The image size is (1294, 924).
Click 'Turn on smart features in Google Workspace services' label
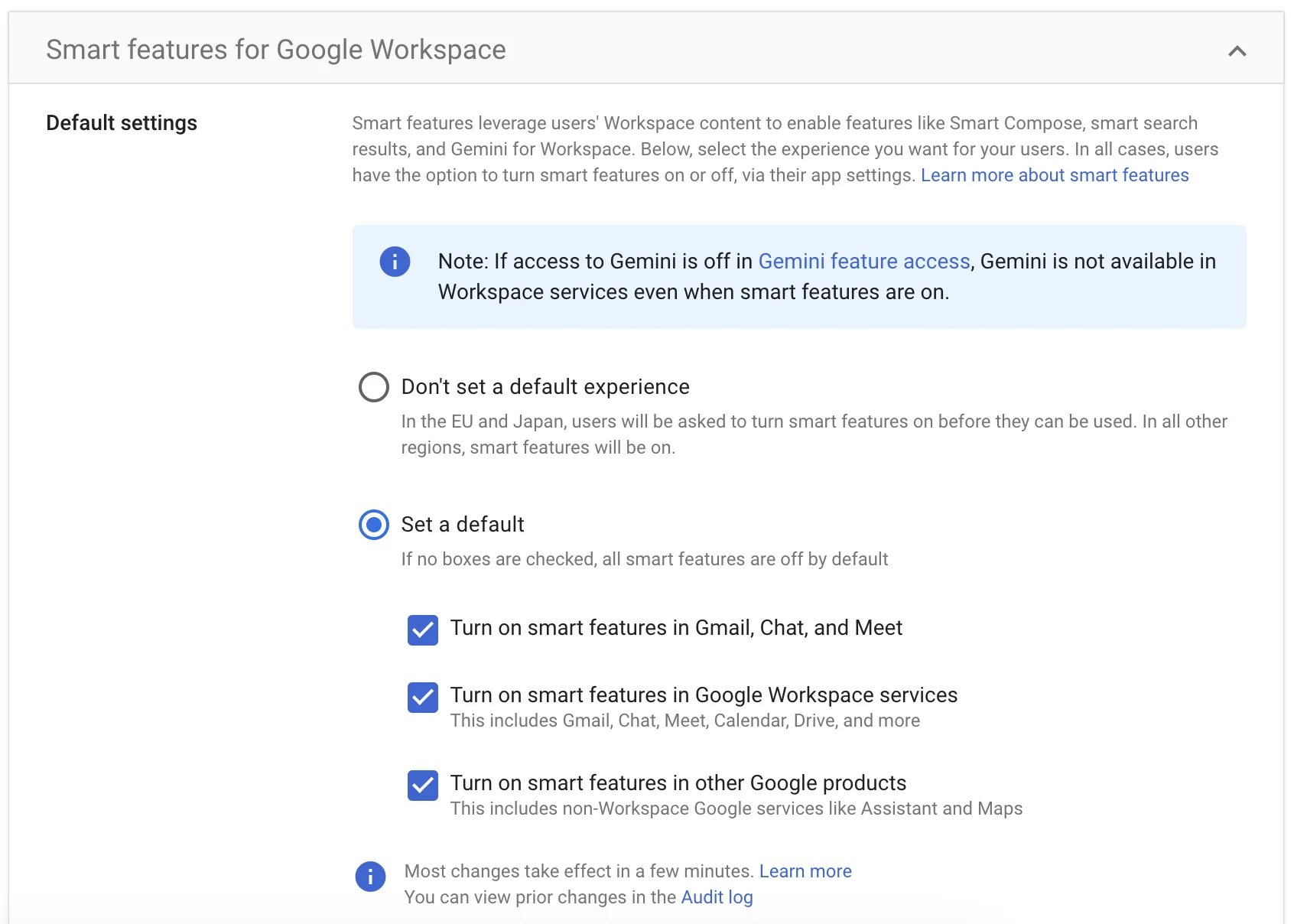[x=704, y=695]
